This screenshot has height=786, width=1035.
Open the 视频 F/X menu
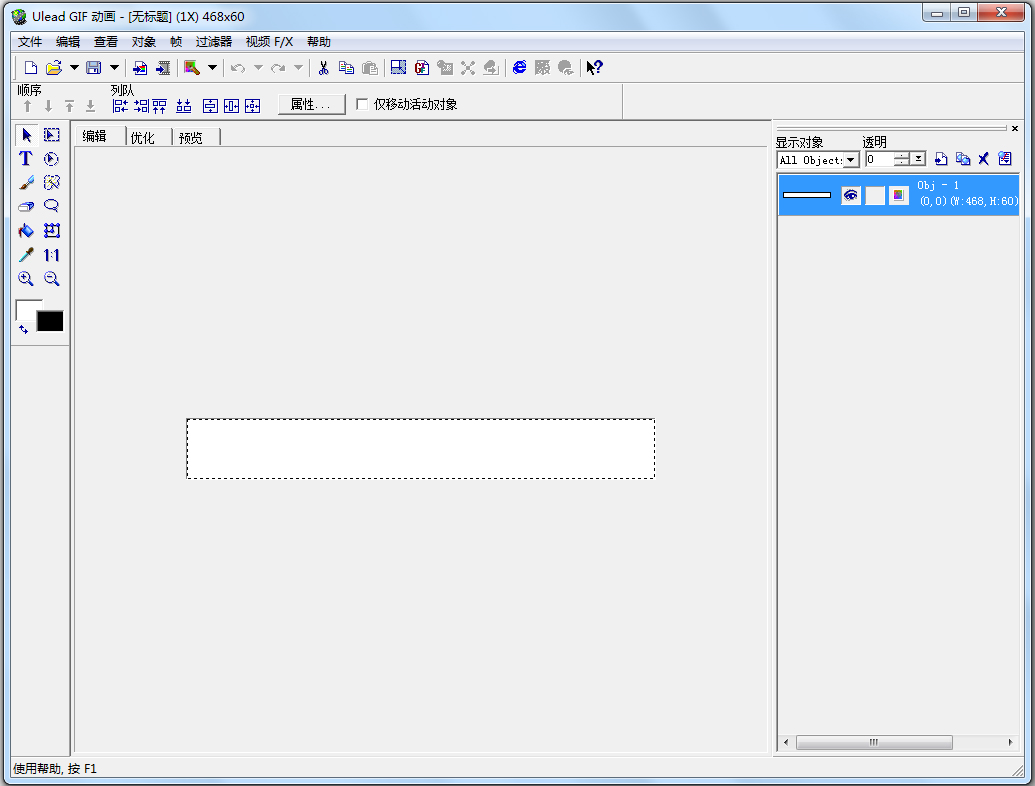269,42
